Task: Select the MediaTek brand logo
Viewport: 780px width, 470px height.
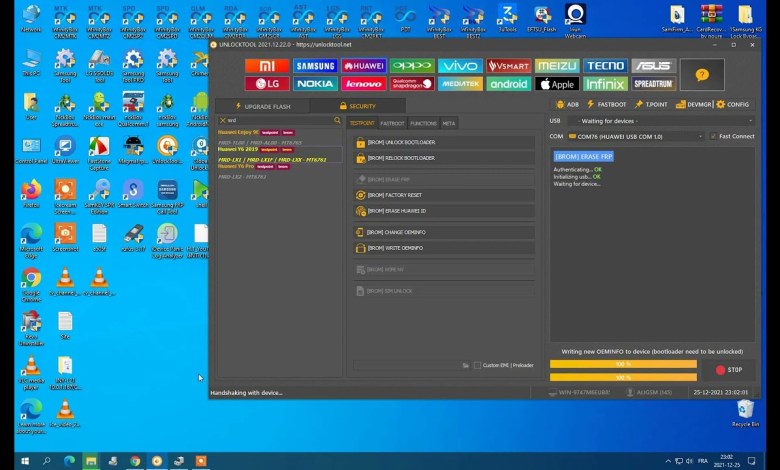Action: pos(460,84)
